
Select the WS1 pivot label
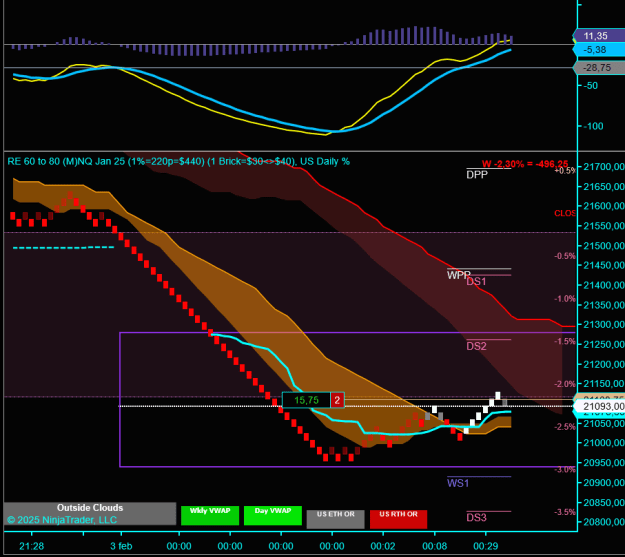pyautogui.click(x=458, y=483)
